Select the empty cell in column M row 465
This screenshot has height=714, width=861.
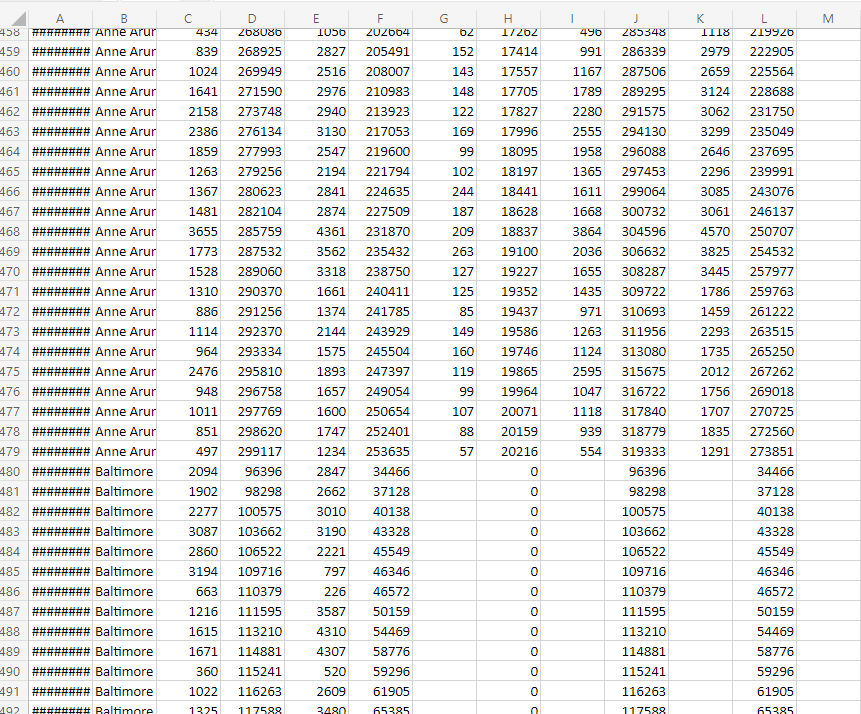click(x=827, y=171)
